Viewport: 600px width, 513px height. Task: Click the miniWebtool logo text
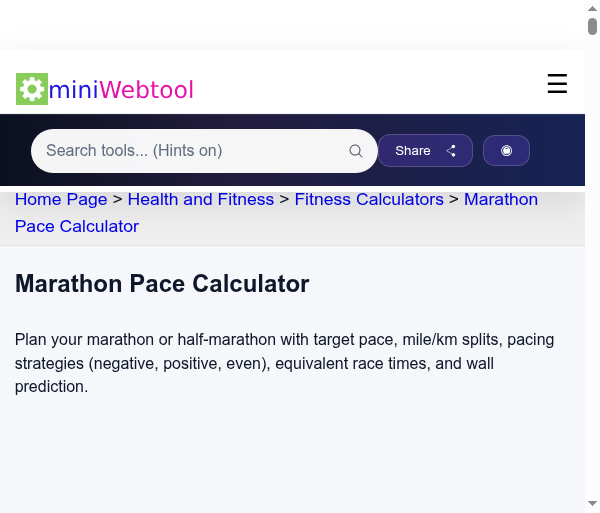pos(121,90)
